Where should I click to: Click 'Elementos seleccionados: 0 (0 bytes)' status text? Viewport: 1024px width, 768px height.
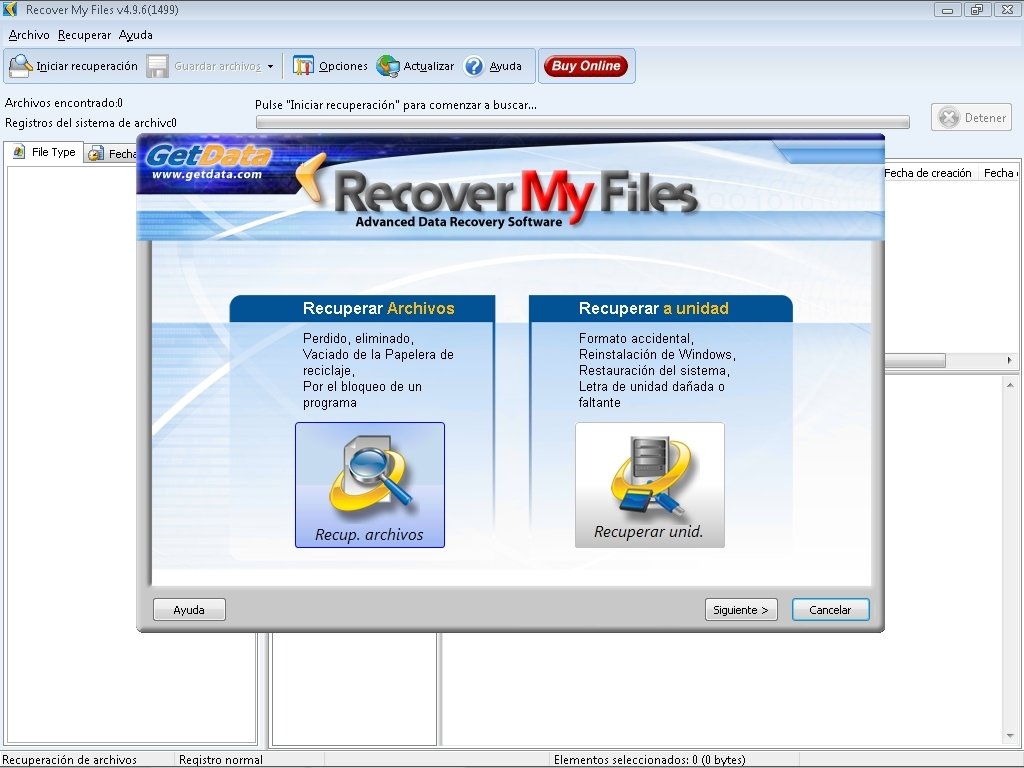(x=650, y=760)
